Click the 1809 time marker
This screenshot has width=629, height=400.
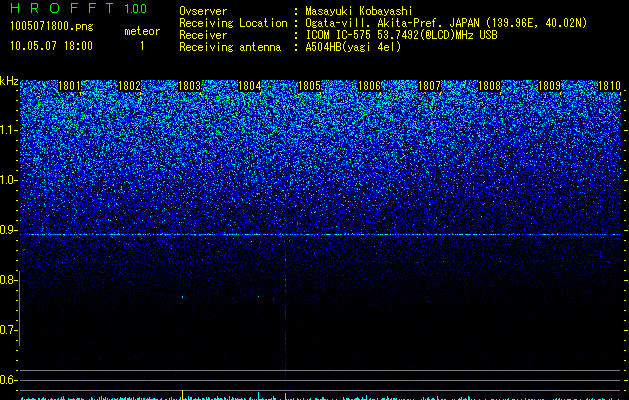click(x=549, y=86)
